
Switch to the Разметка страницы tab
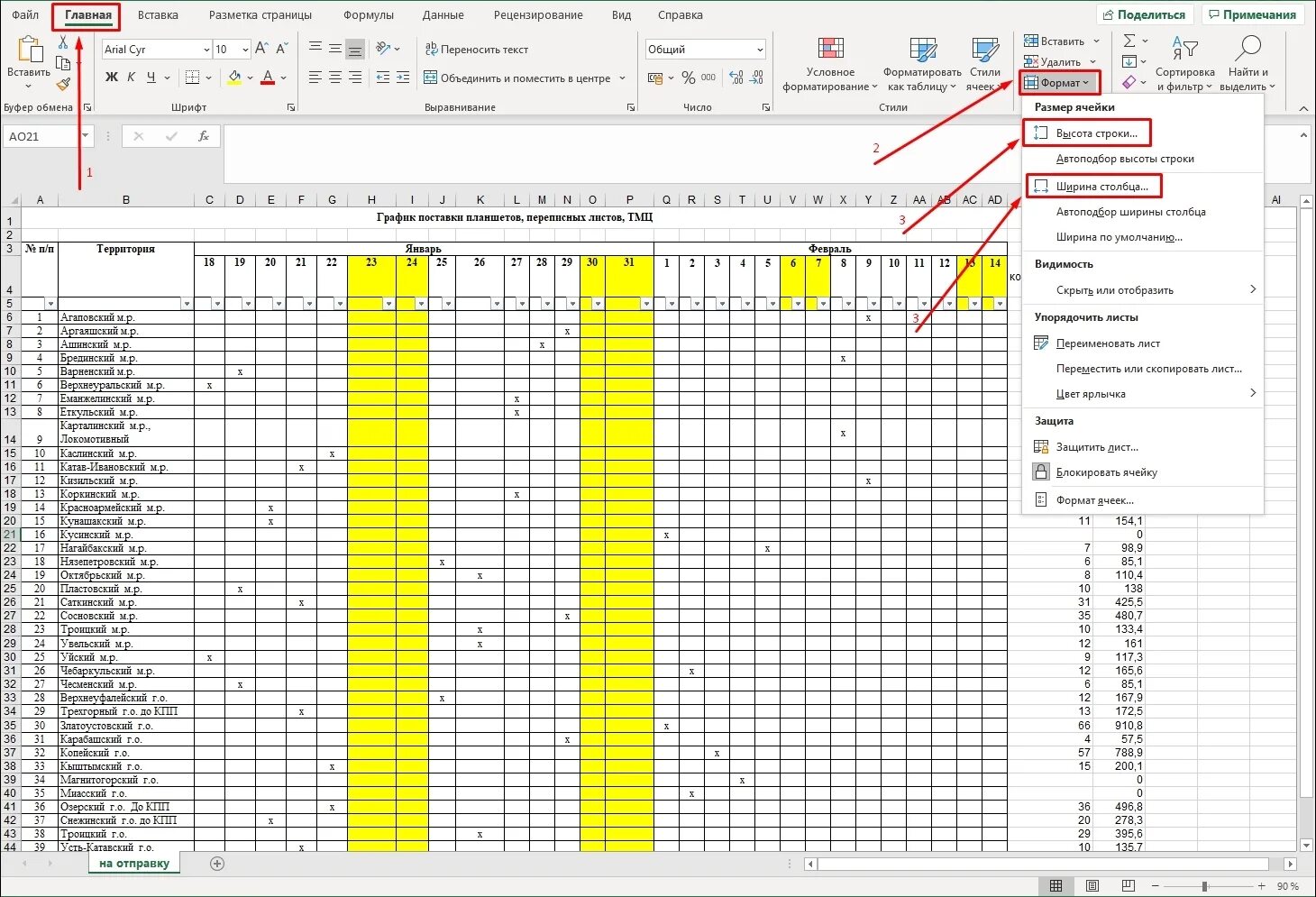coord(260,15)
